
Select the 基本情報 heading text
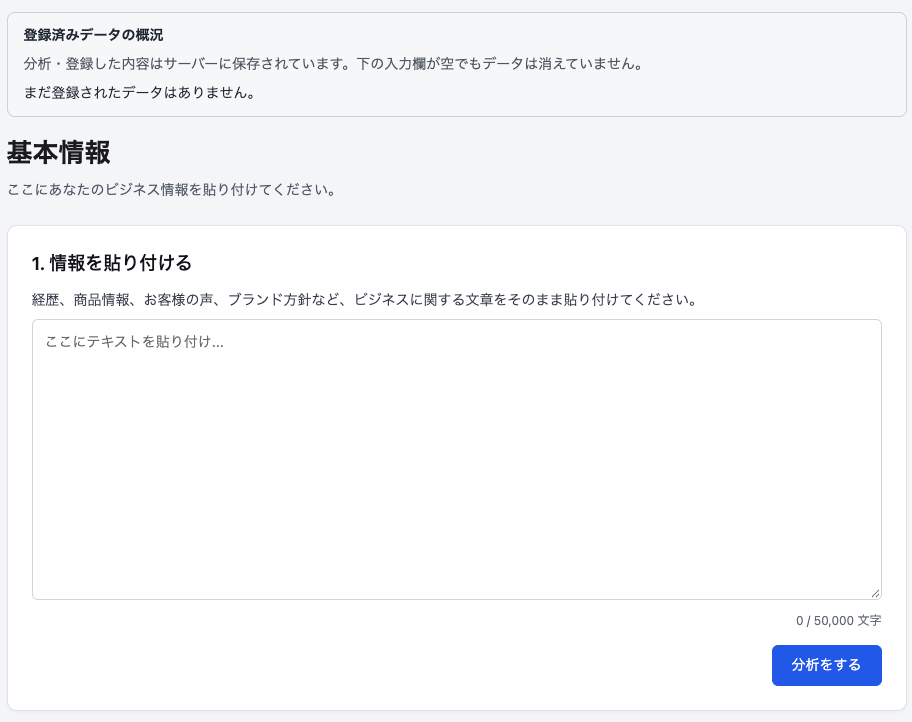[59, 152]
